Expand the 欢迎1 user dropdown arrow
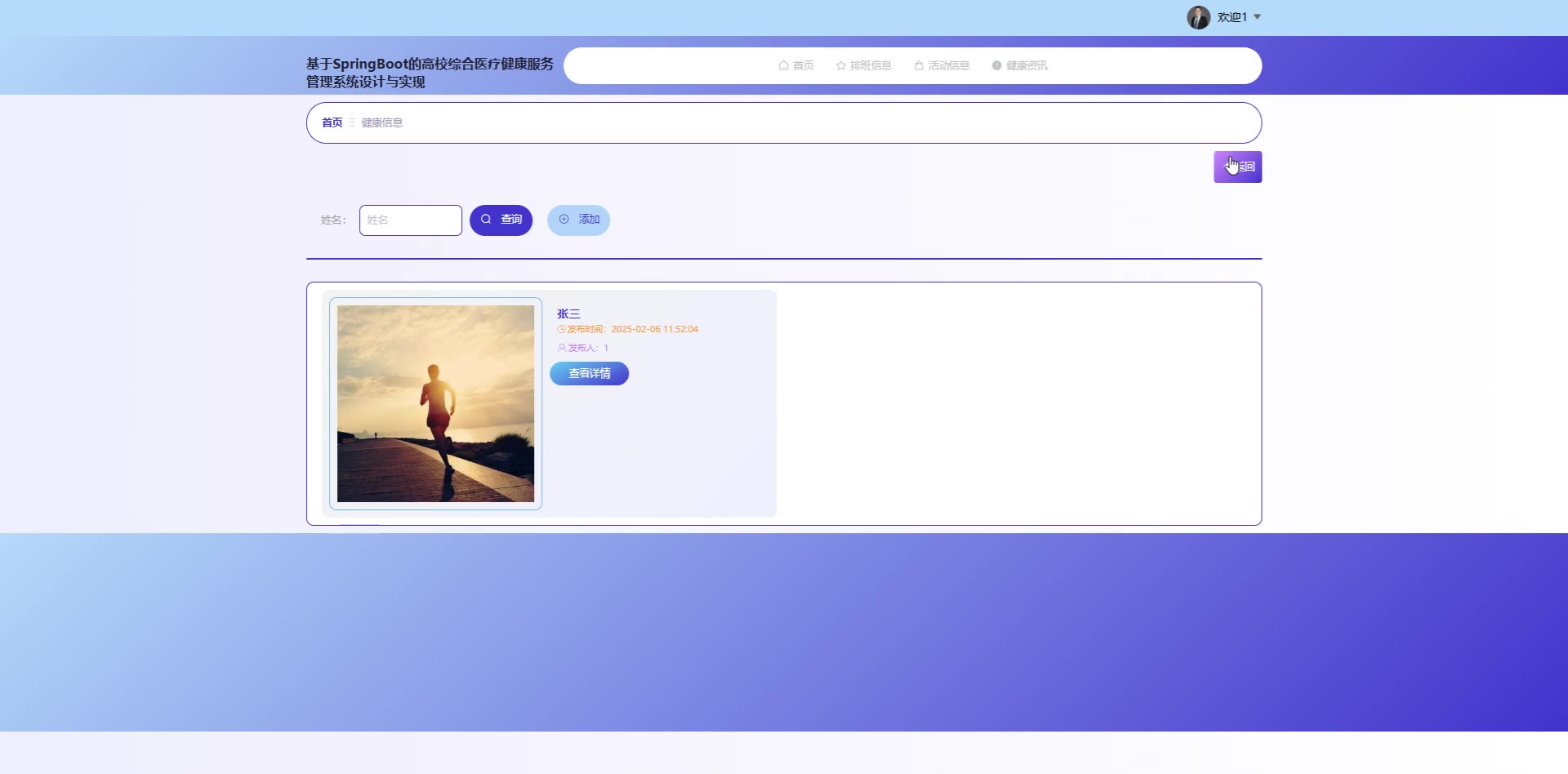 [1257, 17]
